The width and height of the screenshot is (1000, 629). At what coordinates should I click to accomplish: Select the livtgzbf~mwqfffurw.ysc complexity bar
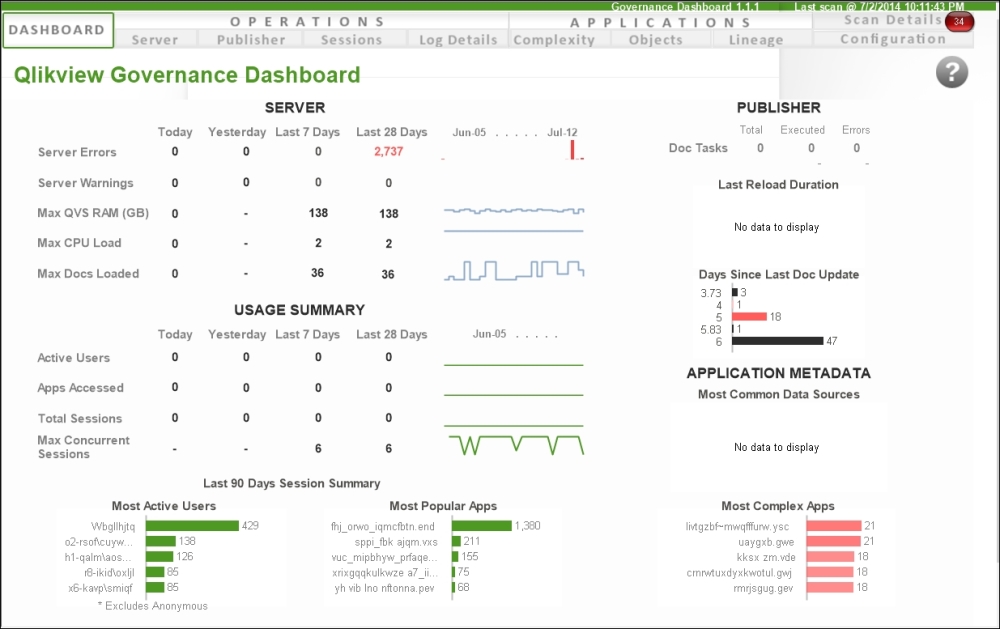click(x=834, y=526)
